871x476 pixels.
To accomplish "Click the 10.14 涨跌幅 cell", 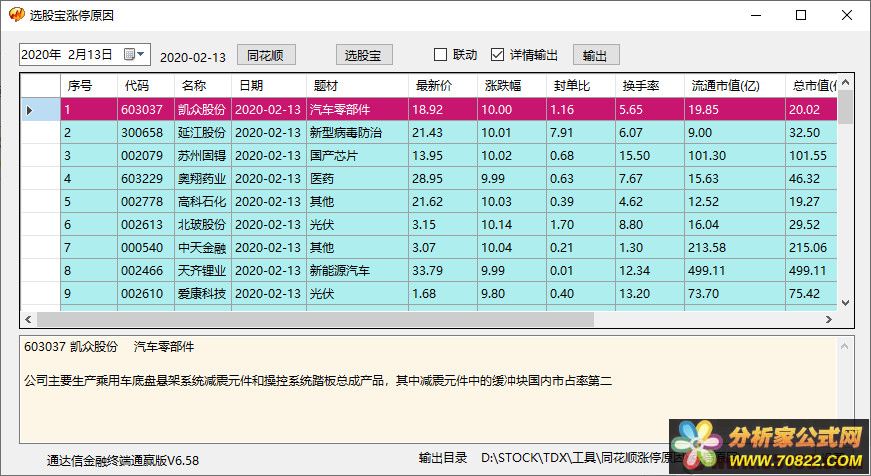I will (x=512, y=224).
